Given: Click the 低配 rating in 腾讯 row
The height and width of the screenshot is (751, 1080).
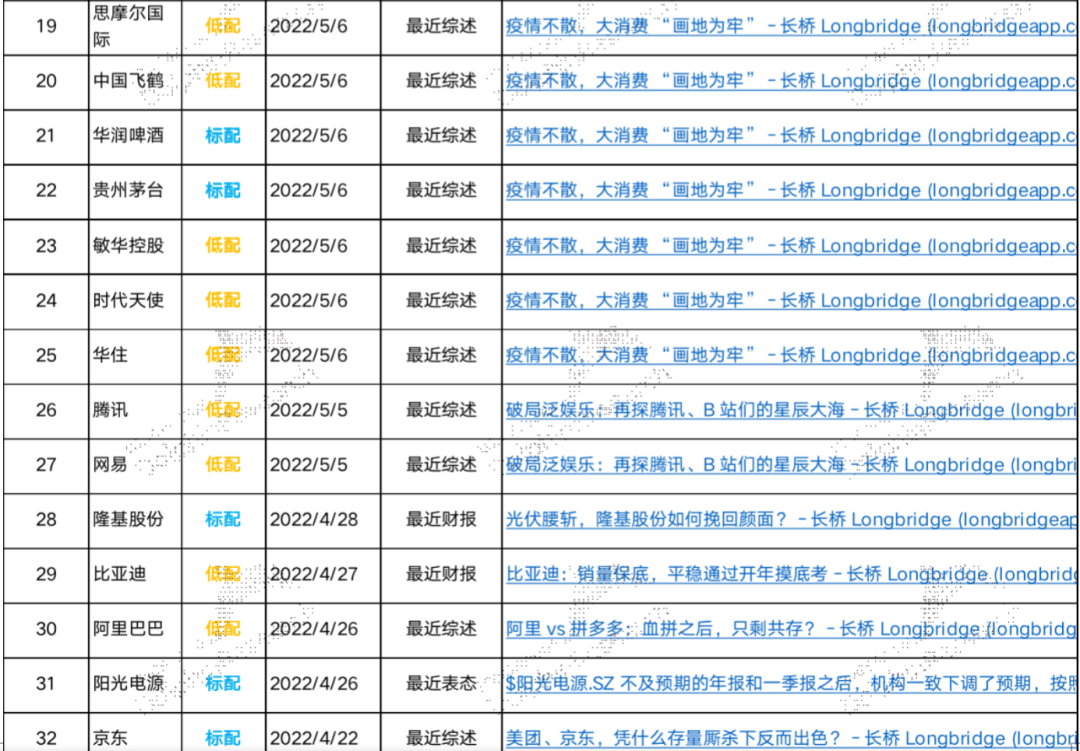Looking at the screenshot, I should tap(223, 411).
